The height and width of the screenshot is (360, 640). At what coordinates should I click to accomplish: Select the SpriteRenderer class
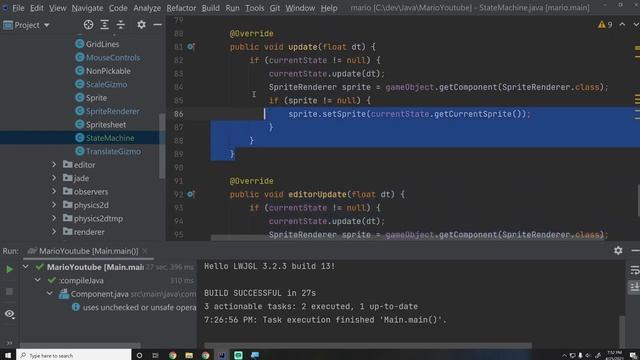[112, 111]
